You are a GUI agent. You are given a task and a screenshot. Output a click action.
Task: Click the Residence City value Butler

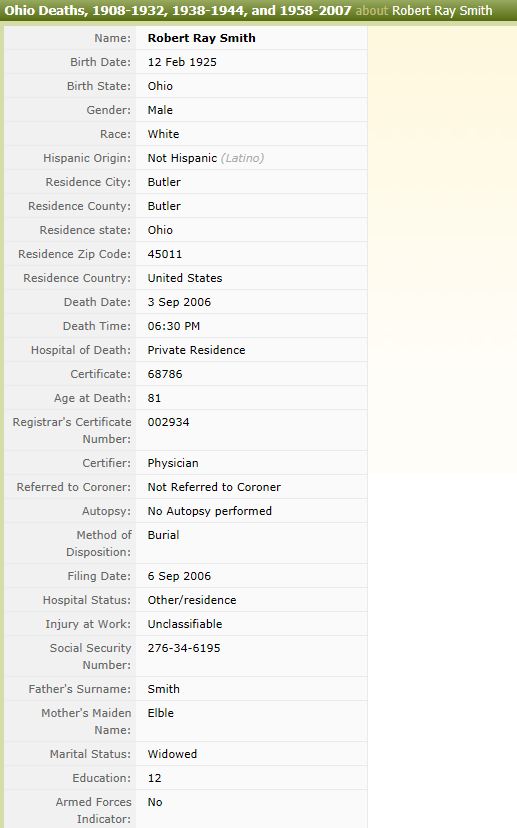(x=164, y=182)
